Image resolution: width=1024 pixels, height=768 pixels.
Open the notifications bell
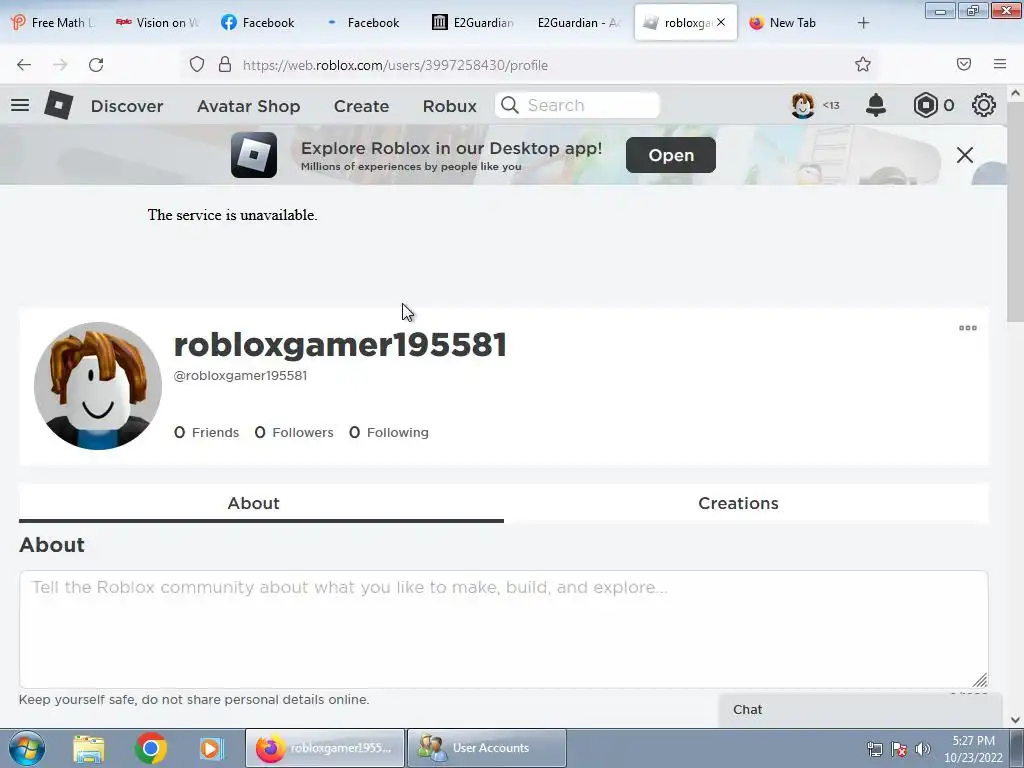(x=876, y=105)
